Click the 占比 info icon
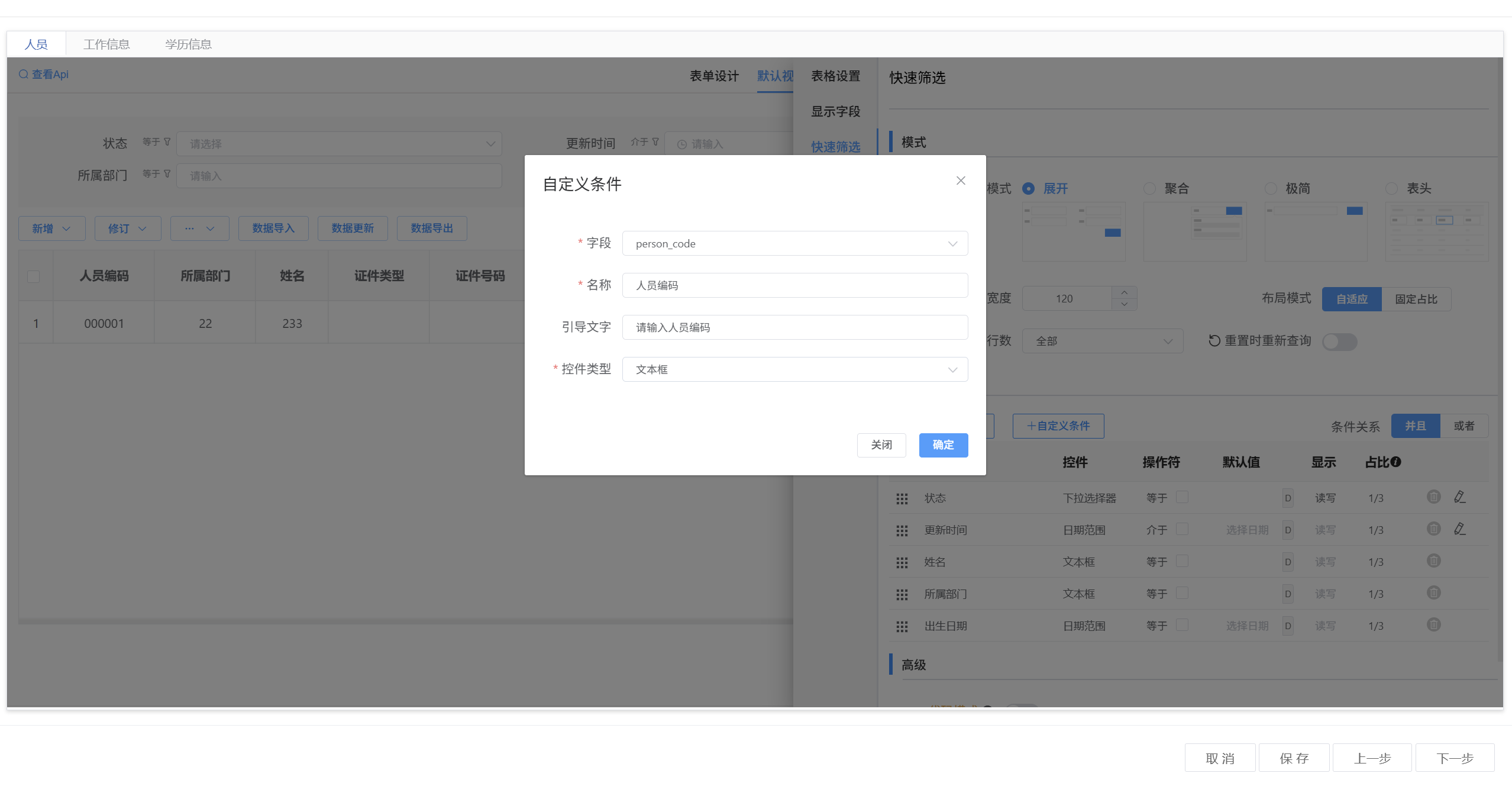The width and height of the screenshot is (1512, 786). 1395,462
